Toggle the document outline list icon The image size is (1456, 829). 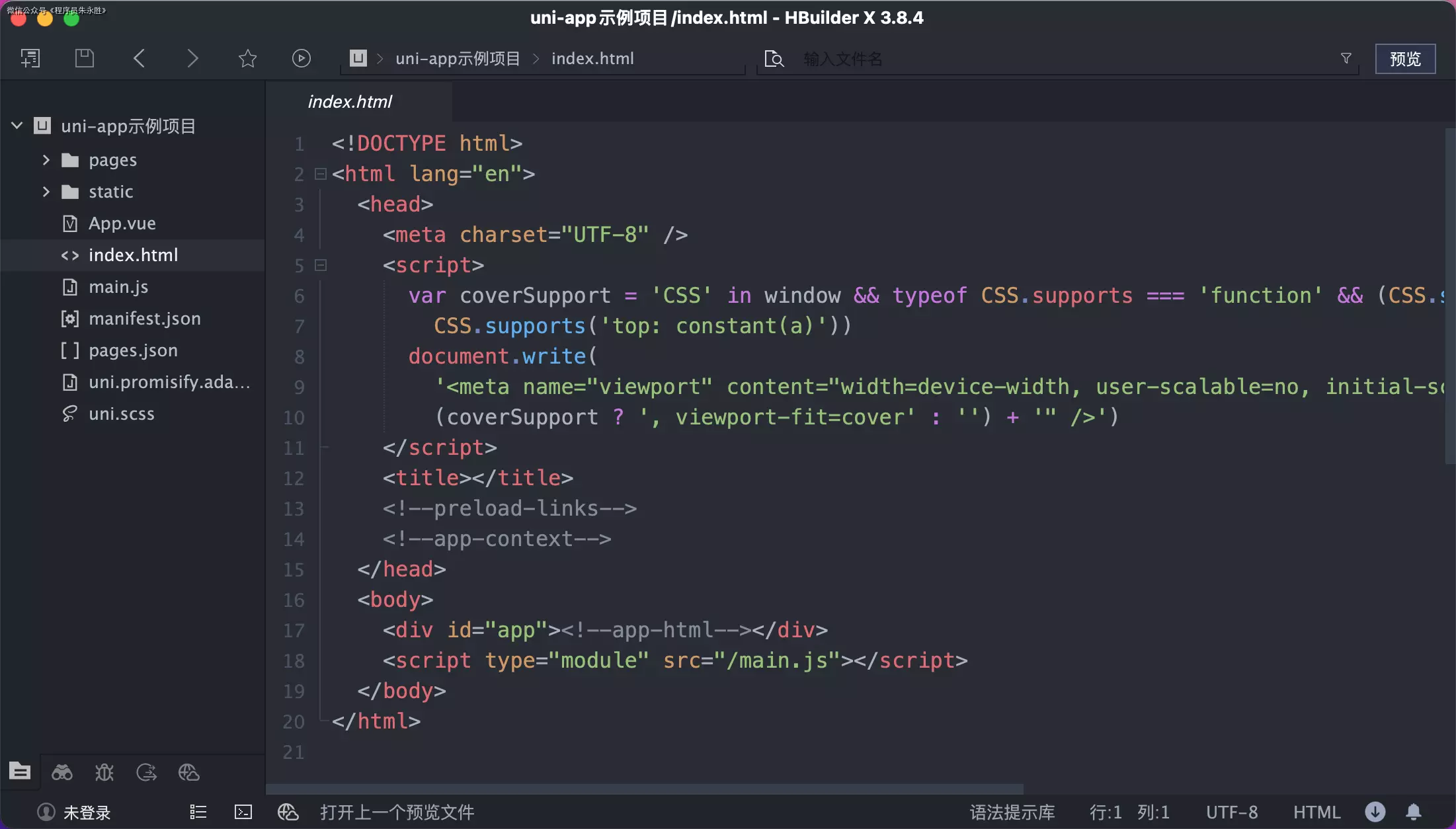coord(198,812)
